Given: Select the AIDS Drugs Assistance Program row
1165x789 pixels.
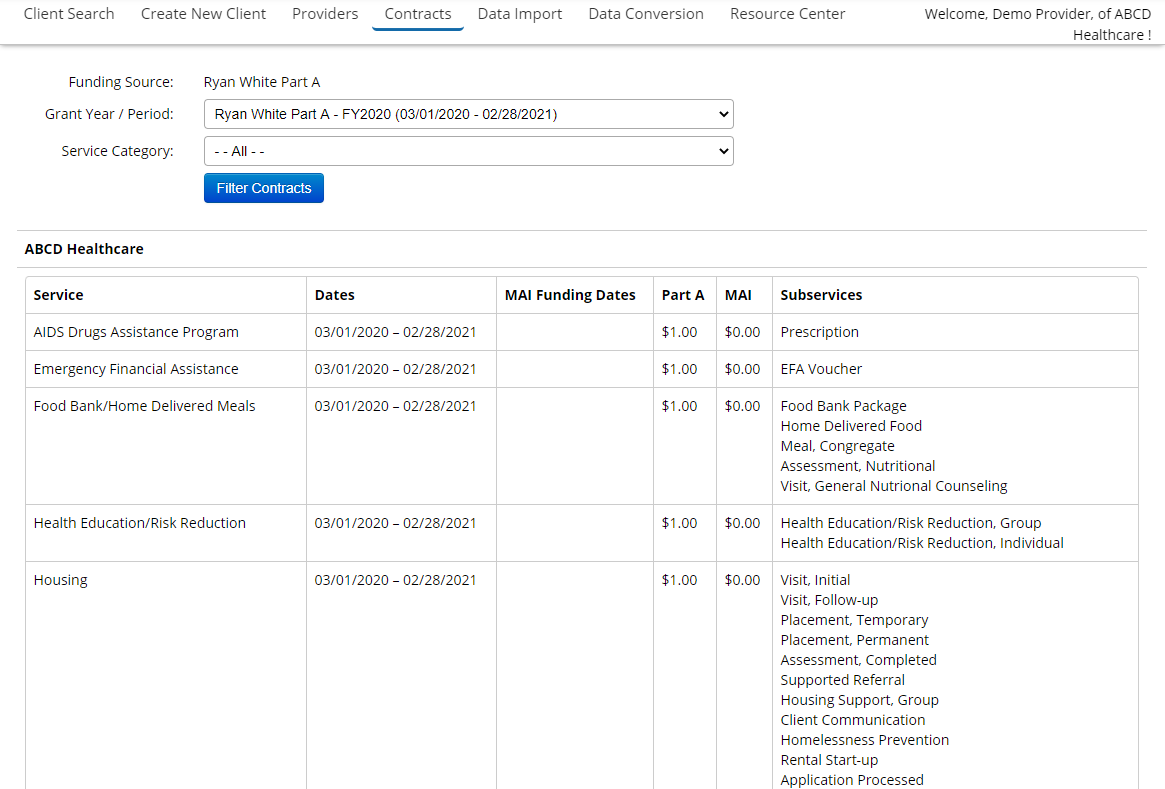Looking at the screenshot, I should (x=582, y=332).
